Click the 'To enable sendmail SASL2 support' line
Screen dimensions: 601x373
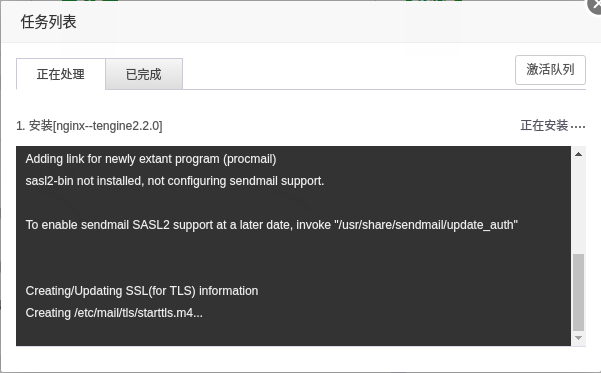(x=271, y=225)
